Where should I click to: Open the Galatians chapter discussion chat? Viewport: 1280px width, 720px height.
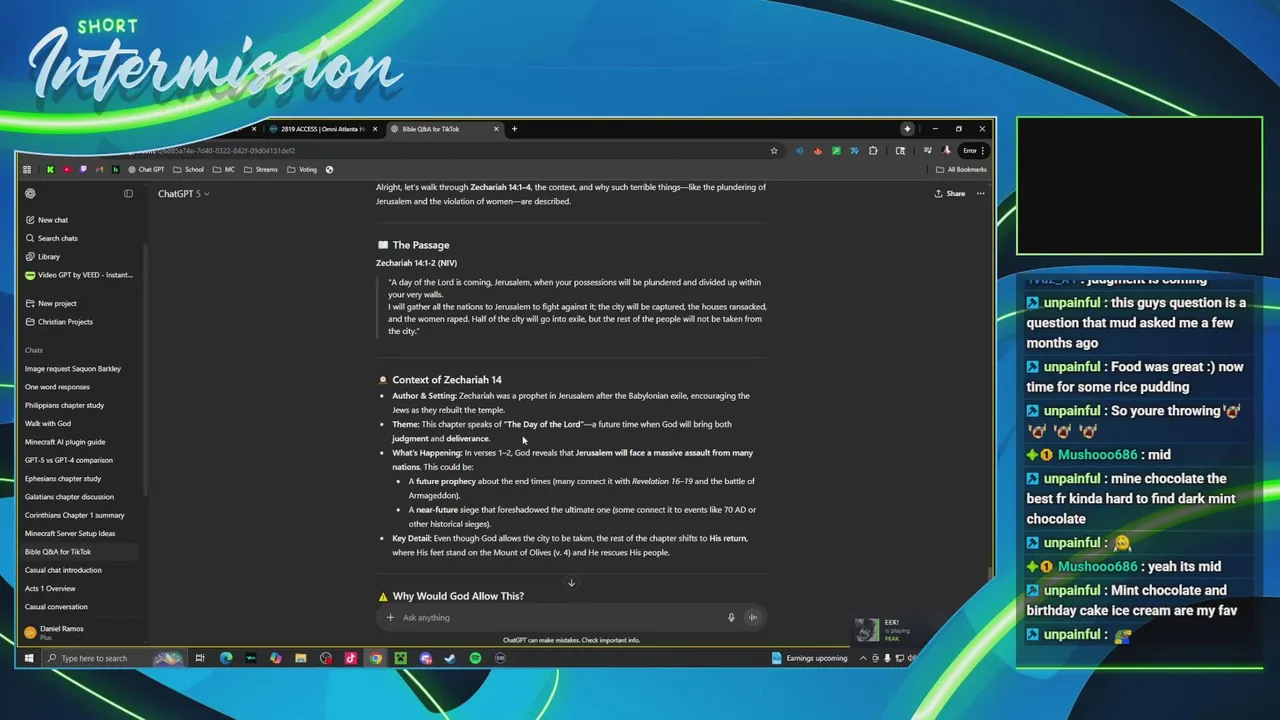click(69, 497)
